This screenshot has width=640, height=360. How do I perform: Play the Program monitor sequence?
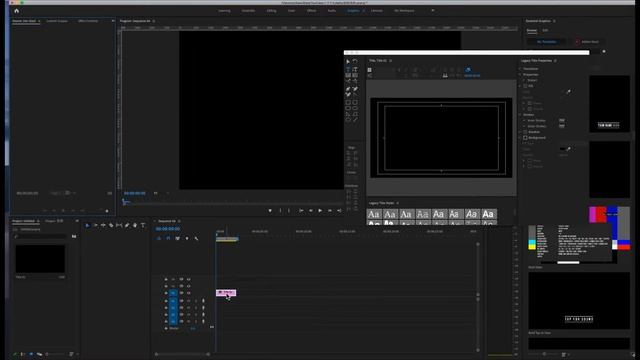[x=320, y=211]
